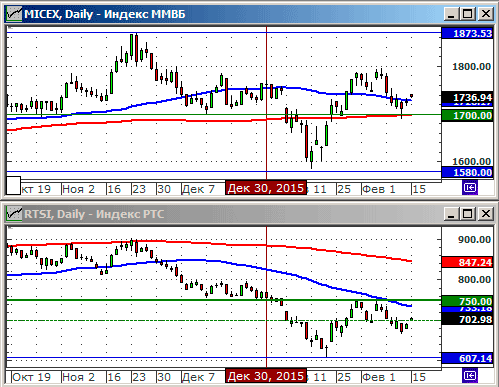
Task: Maximize the MICEX chart window
Action: [468, 14]
